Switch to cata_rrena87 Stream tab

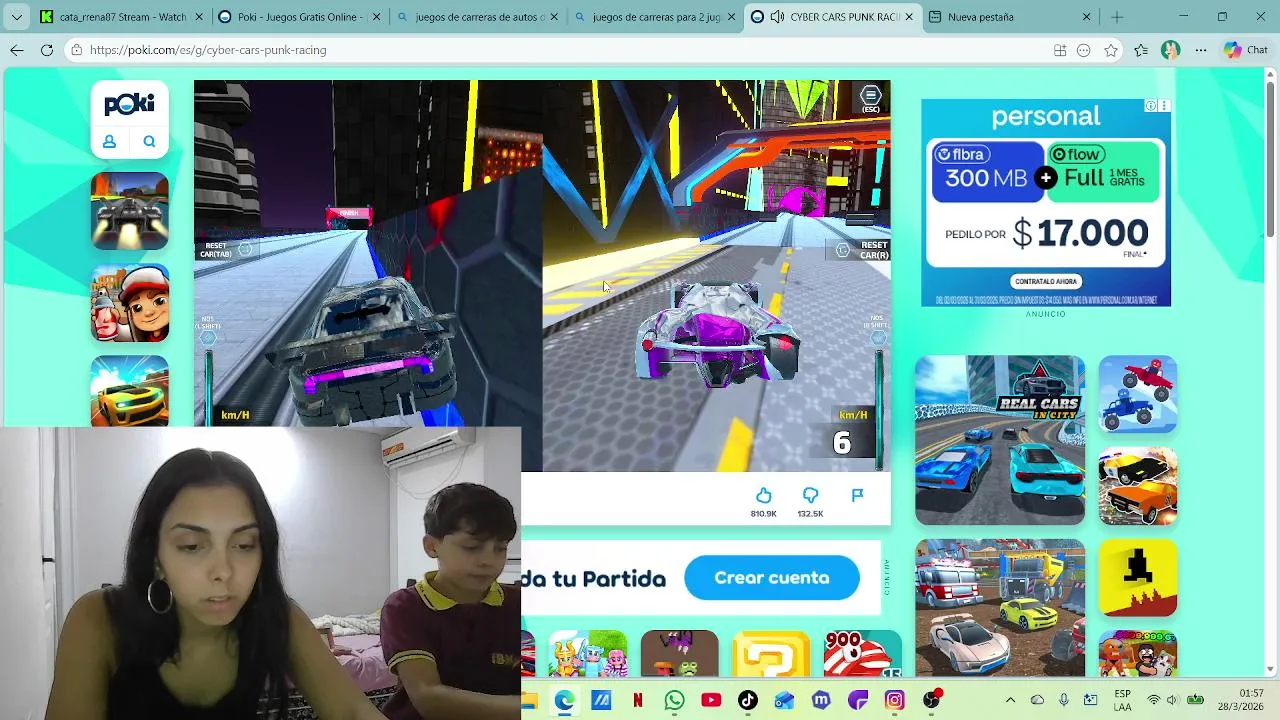point(120,17)
